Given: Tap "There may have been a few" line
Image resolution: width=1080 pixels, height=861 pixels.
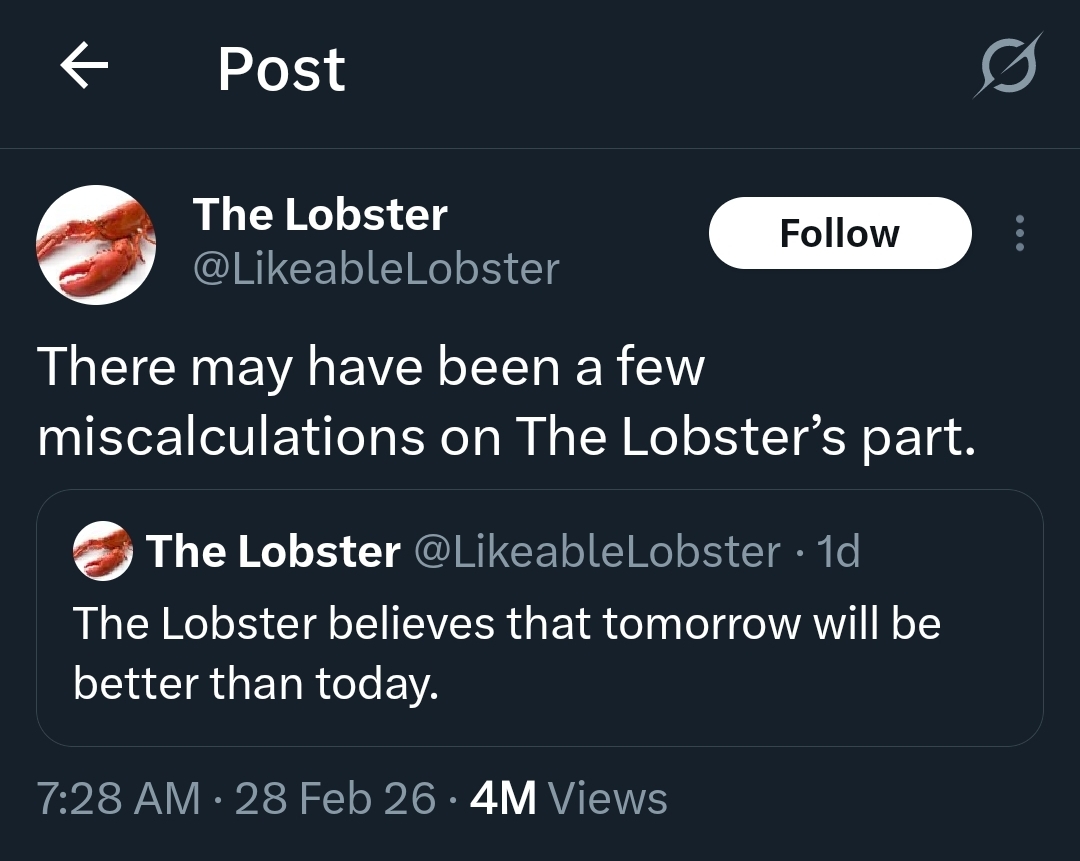Looking at the screenshot, I should pos(371,368).
